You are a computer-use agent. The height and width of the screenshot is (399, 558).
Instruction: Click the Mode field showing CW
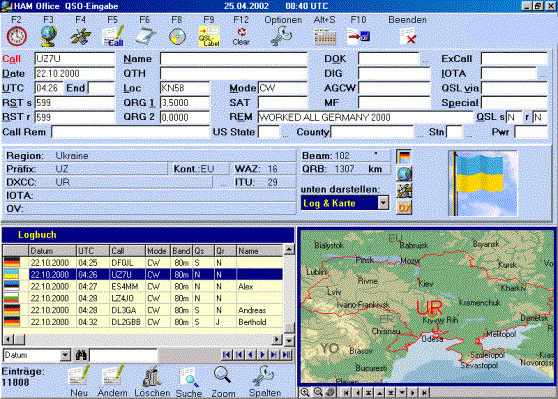[x=282, y=88]
